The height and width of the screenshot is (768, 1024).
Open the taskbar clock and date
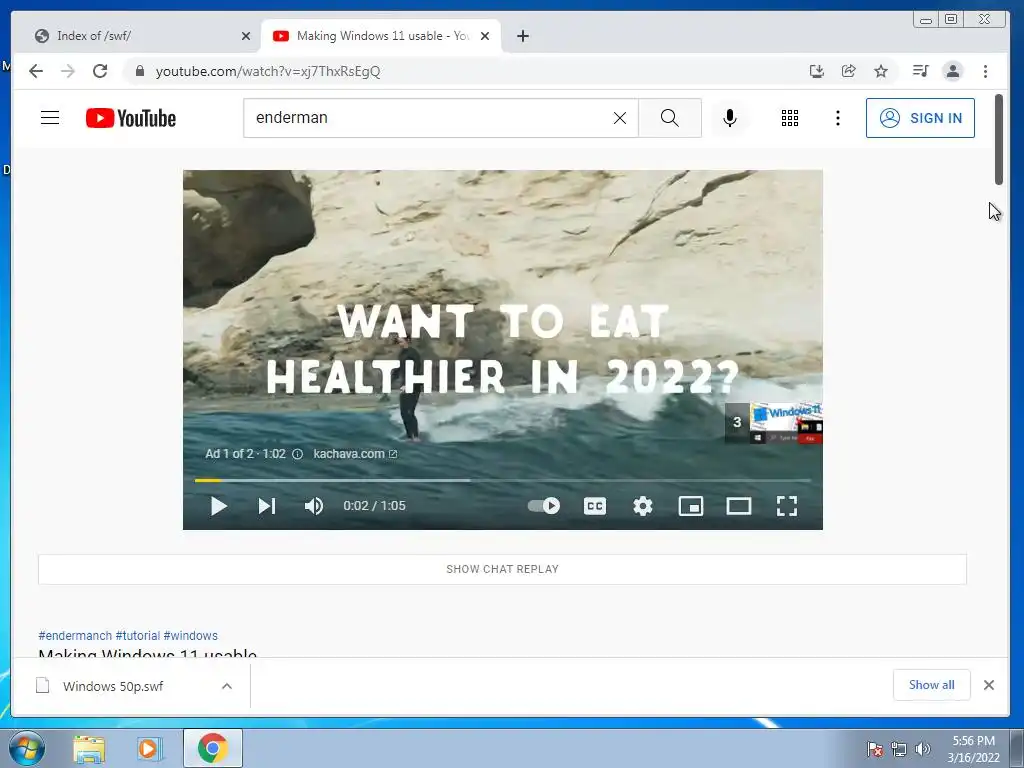click(973, 749)
